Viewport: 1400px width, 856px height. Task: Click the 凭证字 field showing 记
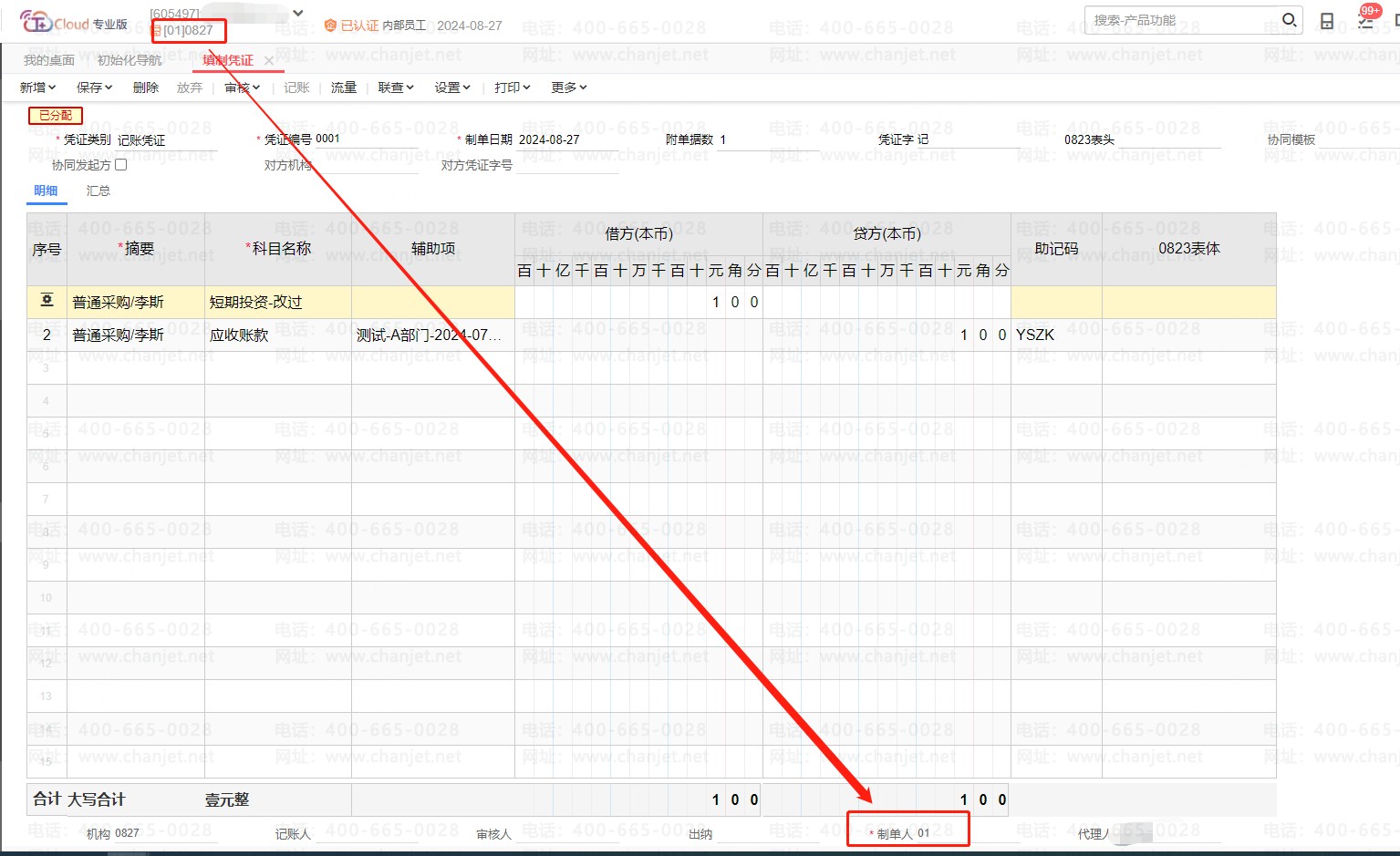click(x=968, y=139)
